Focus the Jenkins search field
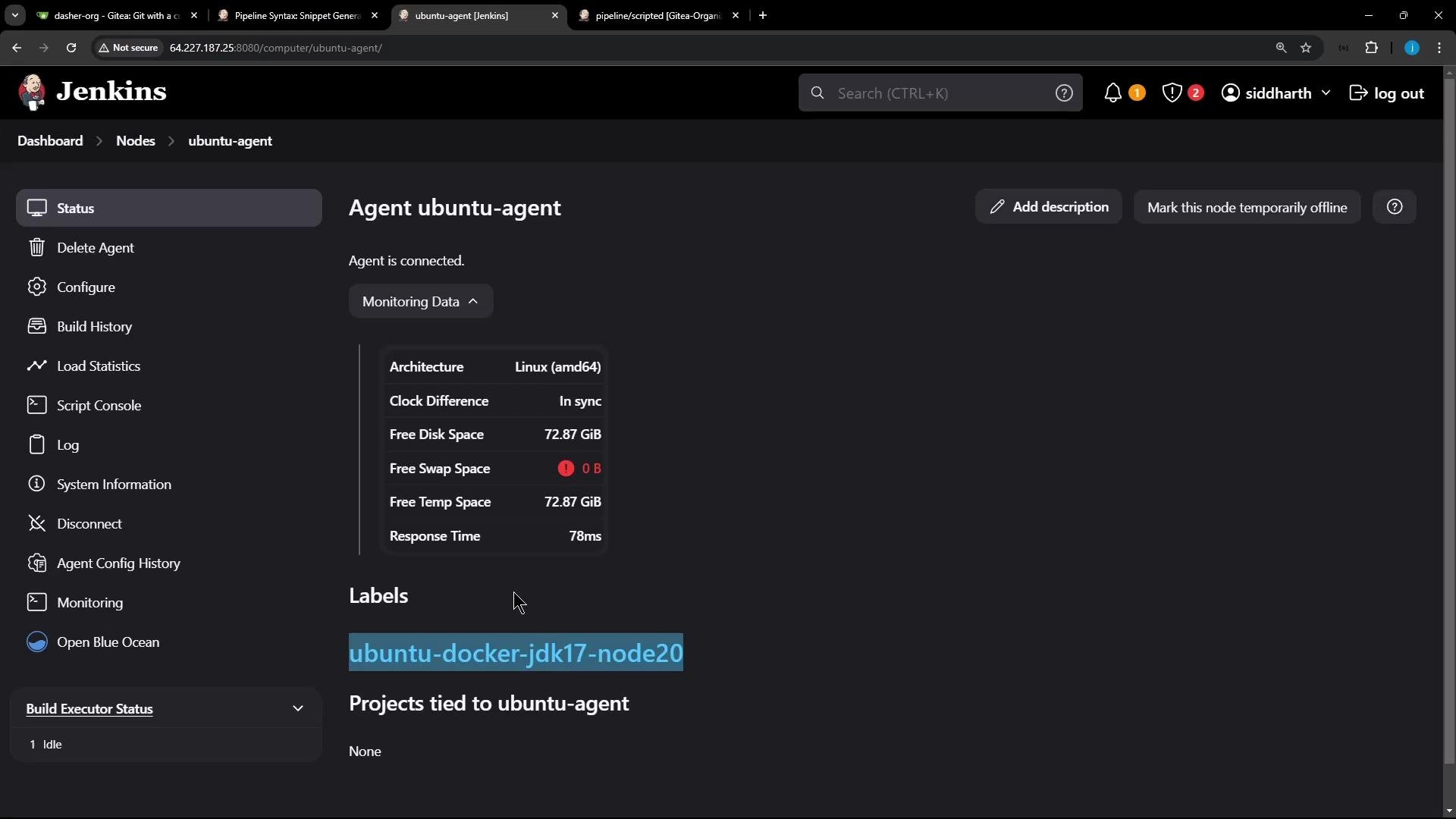Screen dimensions: 1456x819 940,93
